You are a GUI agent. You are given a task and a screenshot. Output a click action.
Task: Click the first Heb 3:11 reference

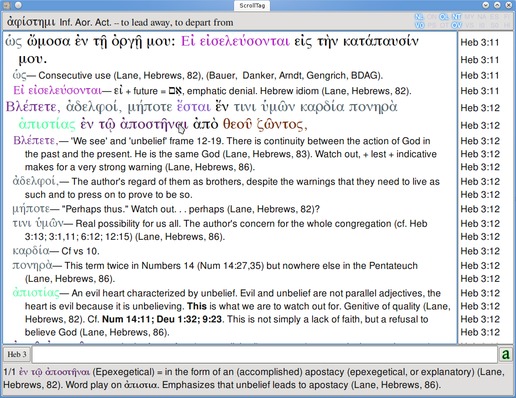pyautogui.click(x=480, y=43)
